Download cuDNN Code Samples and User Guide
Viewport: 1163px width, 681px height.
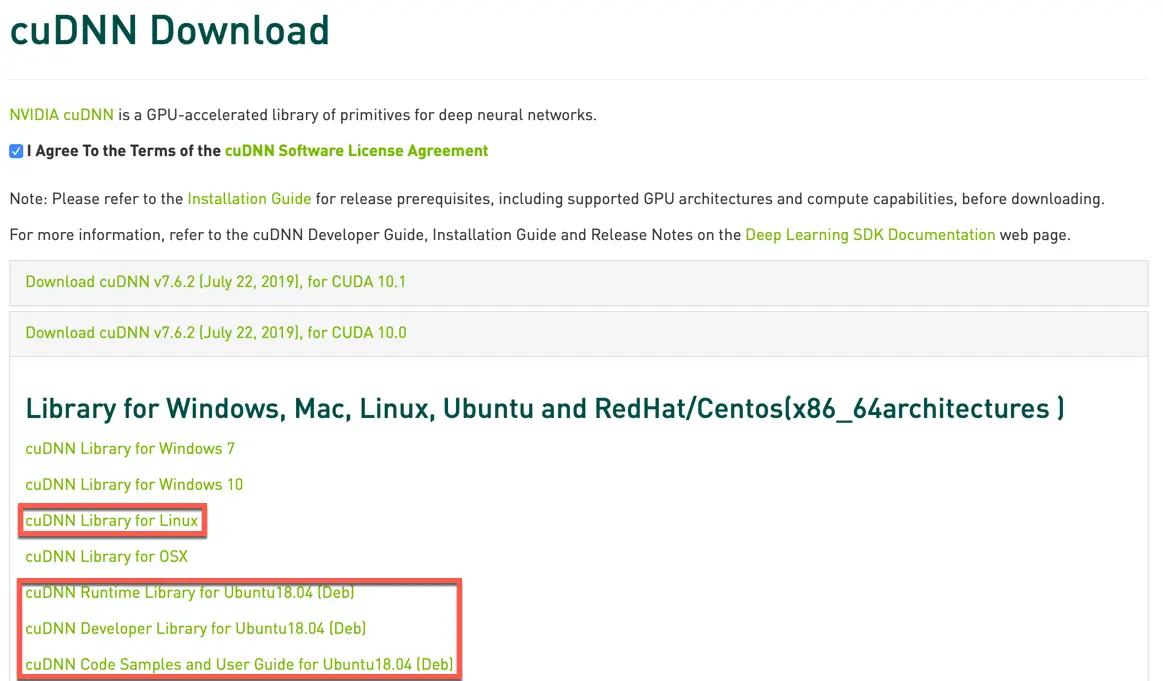[x=239, y=664]
